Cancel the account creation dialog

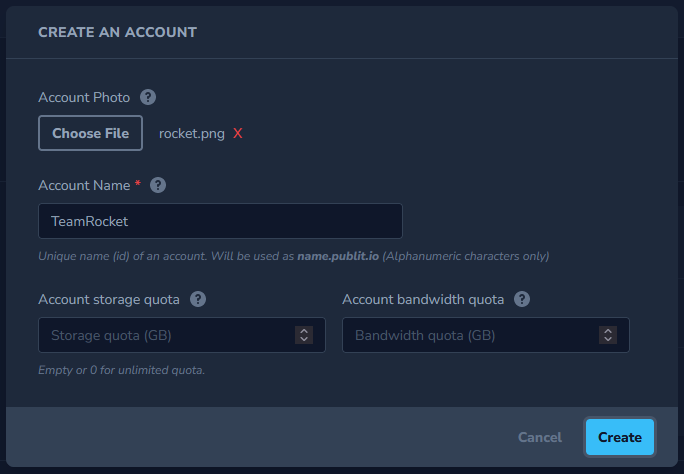pos(540,437)
